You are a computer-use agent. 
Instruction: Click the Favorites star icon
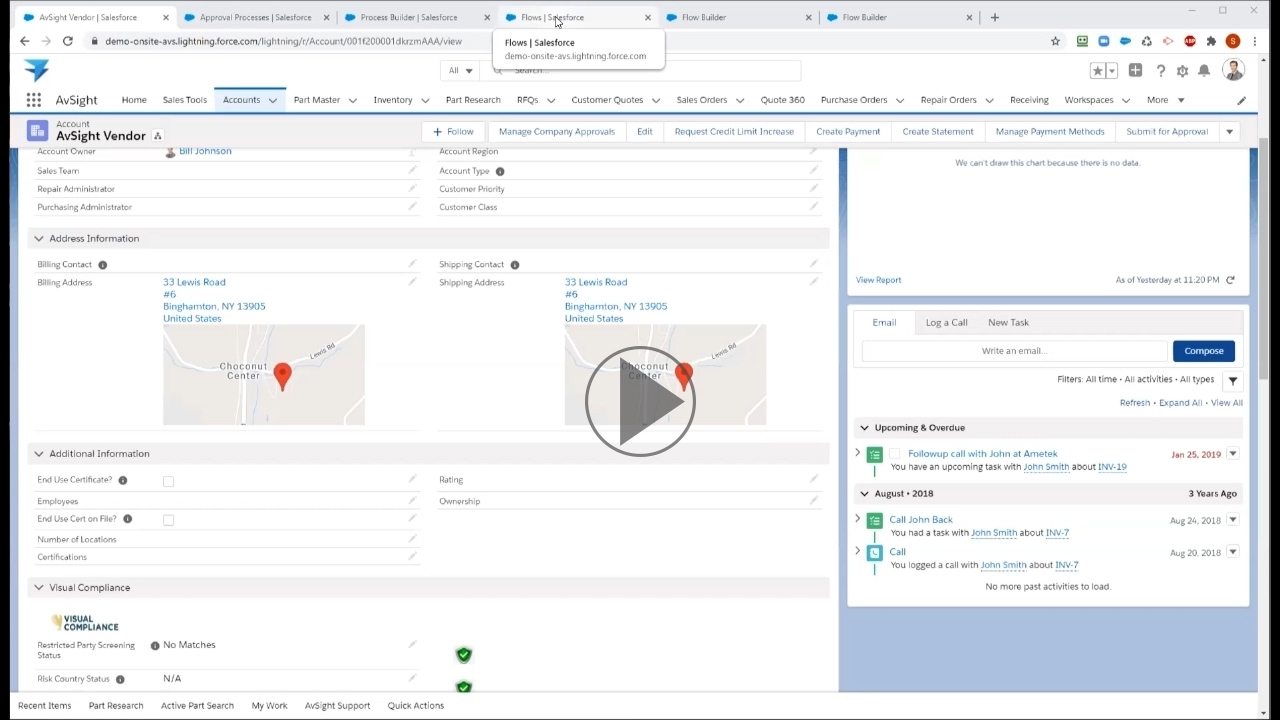point(1098,71)
